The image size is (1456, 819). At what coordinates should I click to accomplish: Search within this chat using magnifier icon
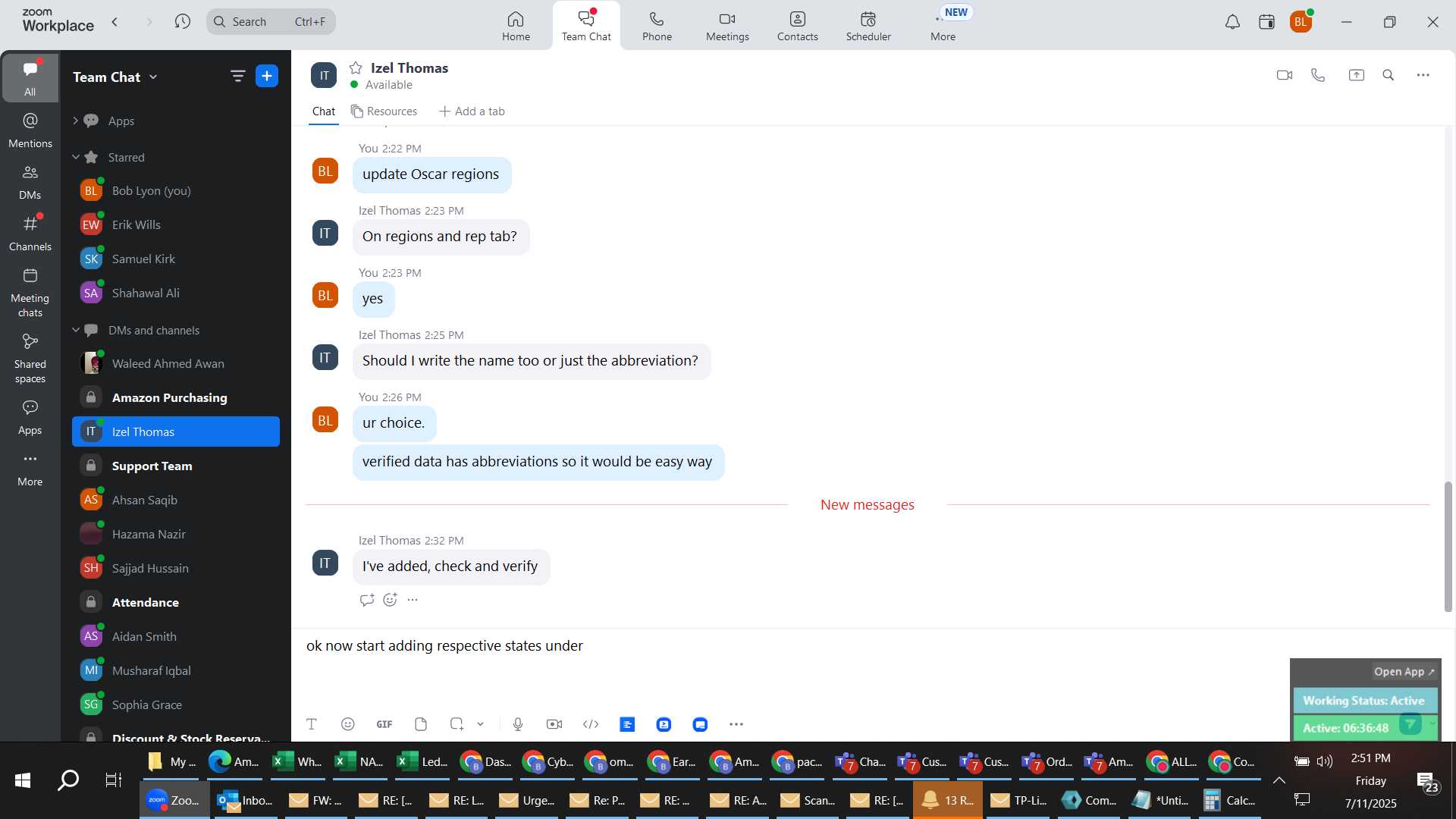(1388, 75)
